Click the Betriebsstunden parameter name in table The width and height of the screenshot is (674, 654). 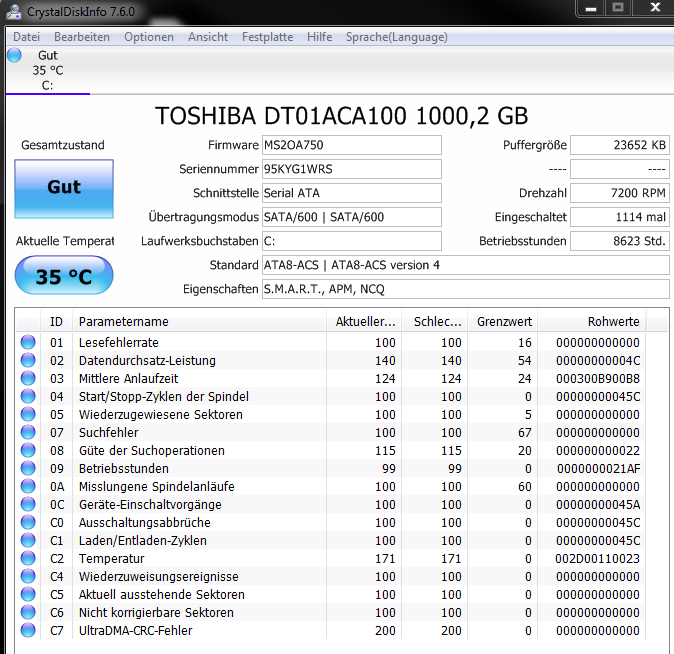coord(124,468)
